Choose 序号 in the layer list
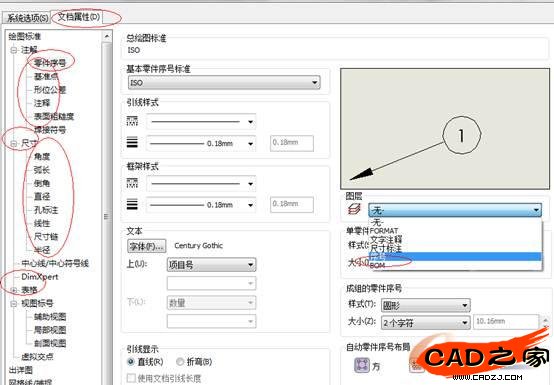This screenshot has height=385, width=554. pos(455,257)
